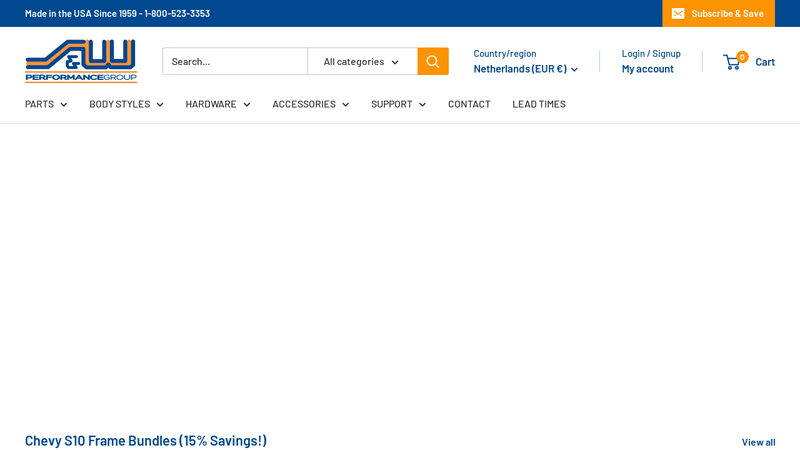Viewport: 800px width, 450px height.
Task: Open the Accessories menu
Action: click(x=310, y=104)
